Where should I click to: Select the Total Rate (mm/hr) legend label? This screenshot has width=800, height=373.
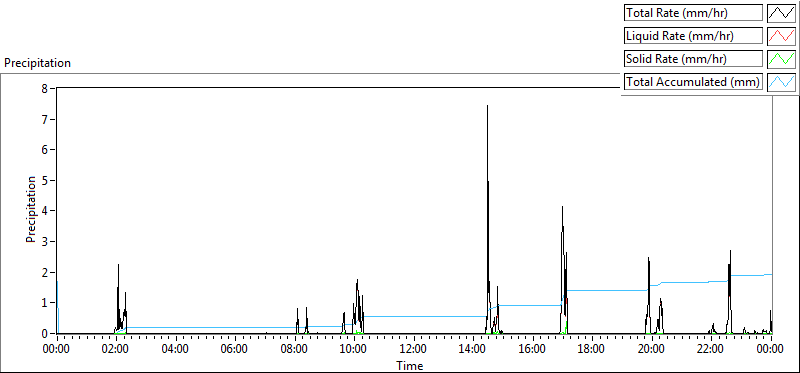pyautogui.click(x=694, y=13)
